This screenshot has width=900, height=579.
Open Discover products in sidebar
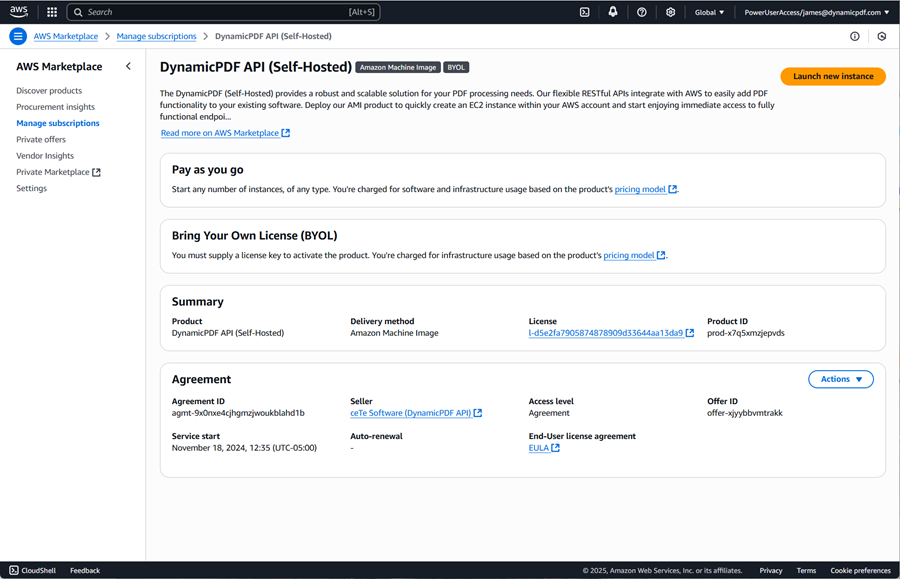click(49, 91)
